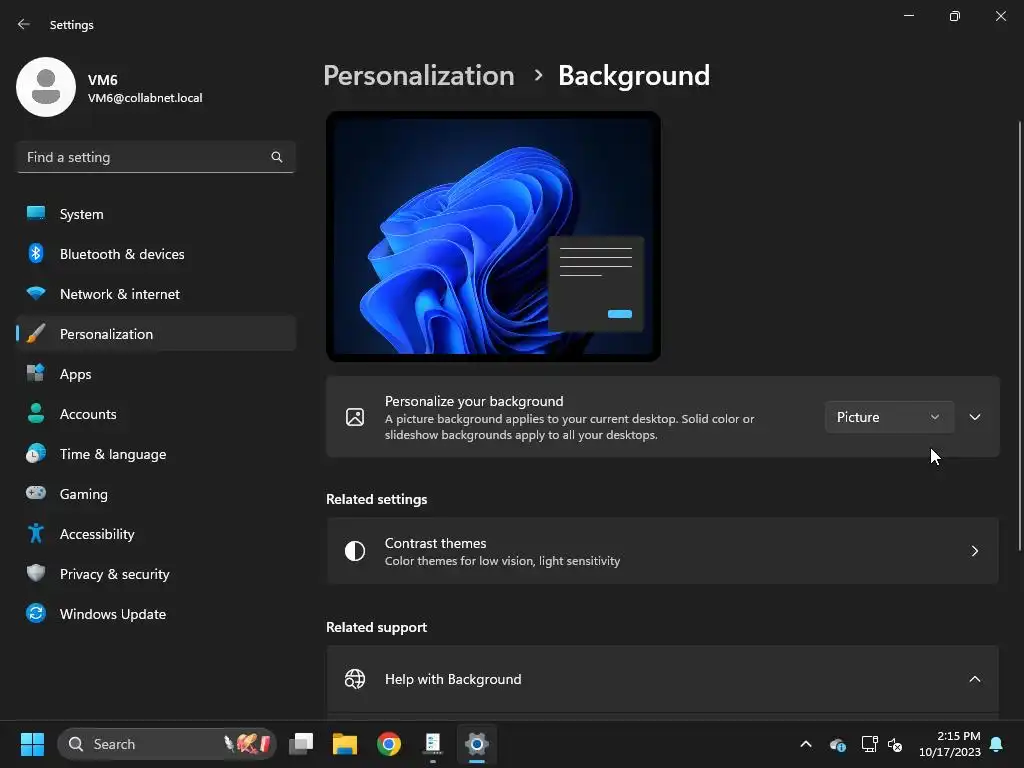The width and height of the screenshot is (1024, 768).
Task: Open the Settings gear in the taskbar
Action: pos(477,744)
